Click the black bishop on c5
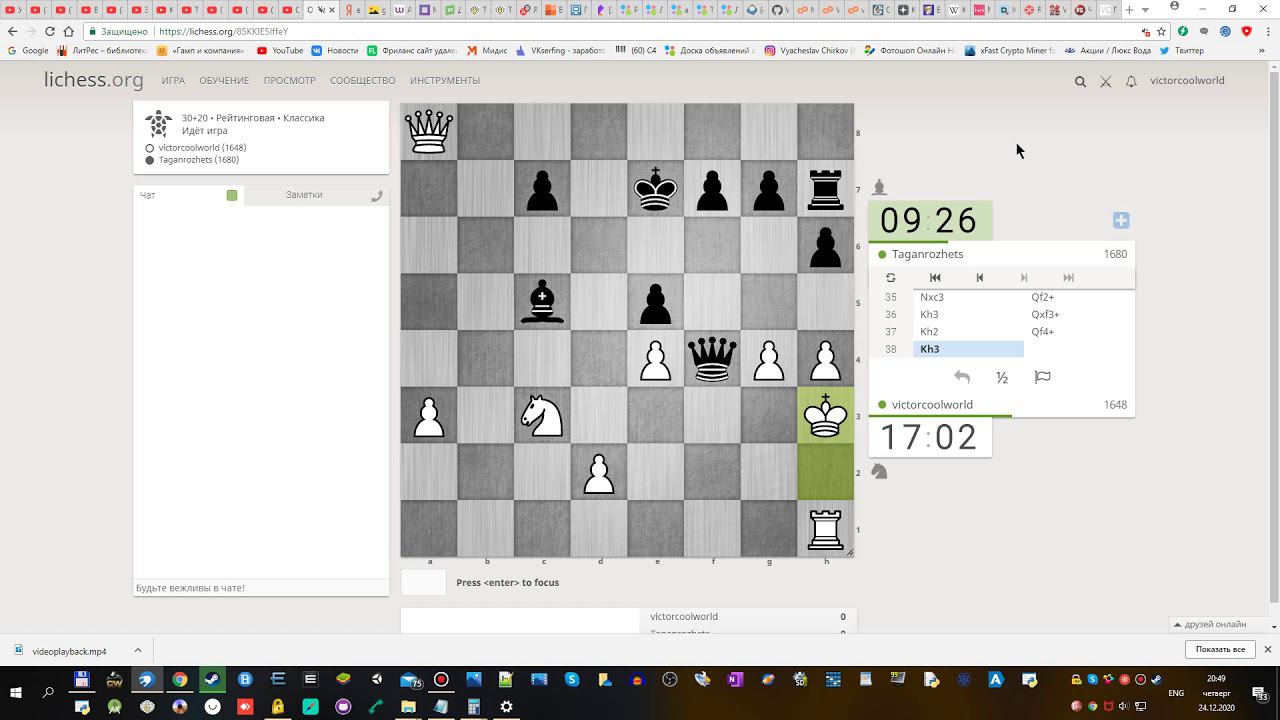The width and height of the screenshot is (1280, 720). click(x=542, y=302)
